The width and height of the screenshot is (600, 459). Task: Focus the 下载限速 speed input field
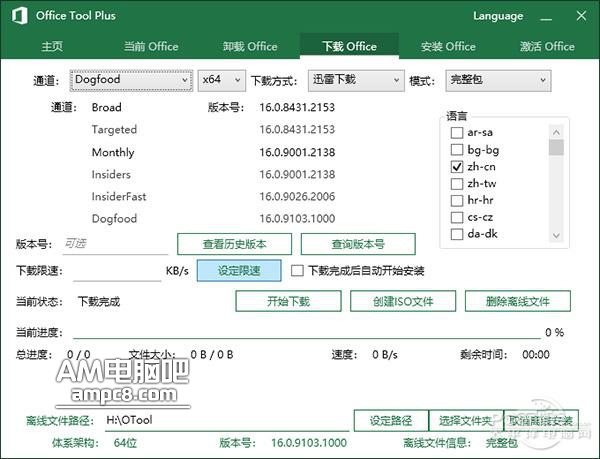[117, 271]
